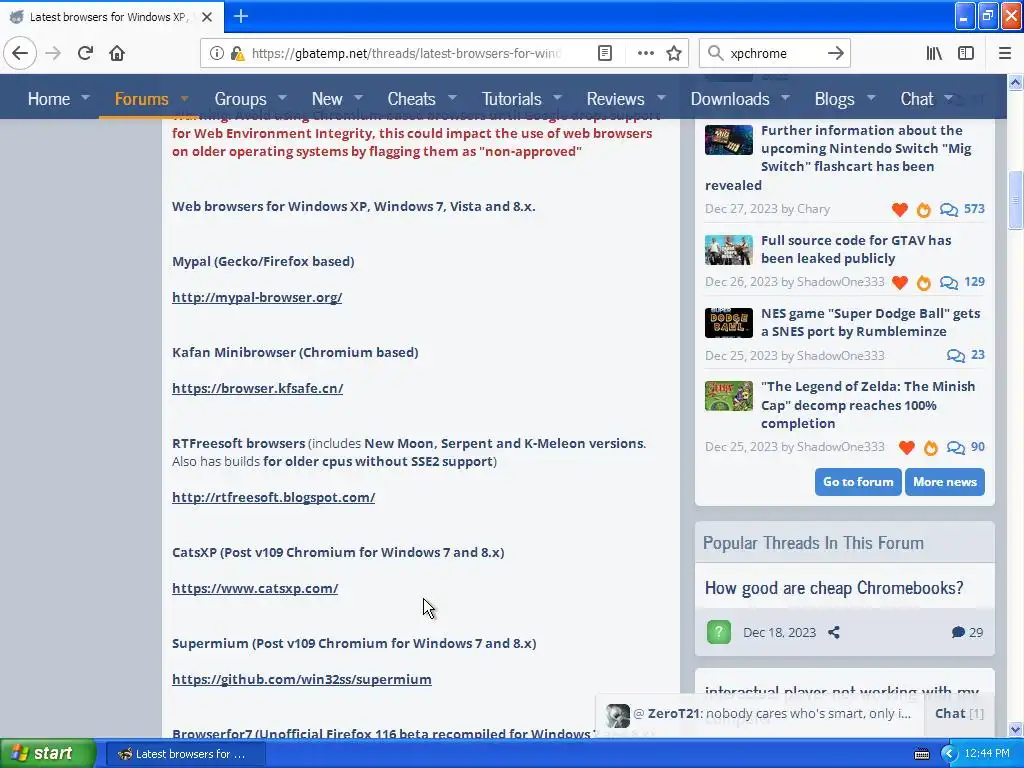
Task: Go back with the browser back arrow
Action: (x=20, y=53)
